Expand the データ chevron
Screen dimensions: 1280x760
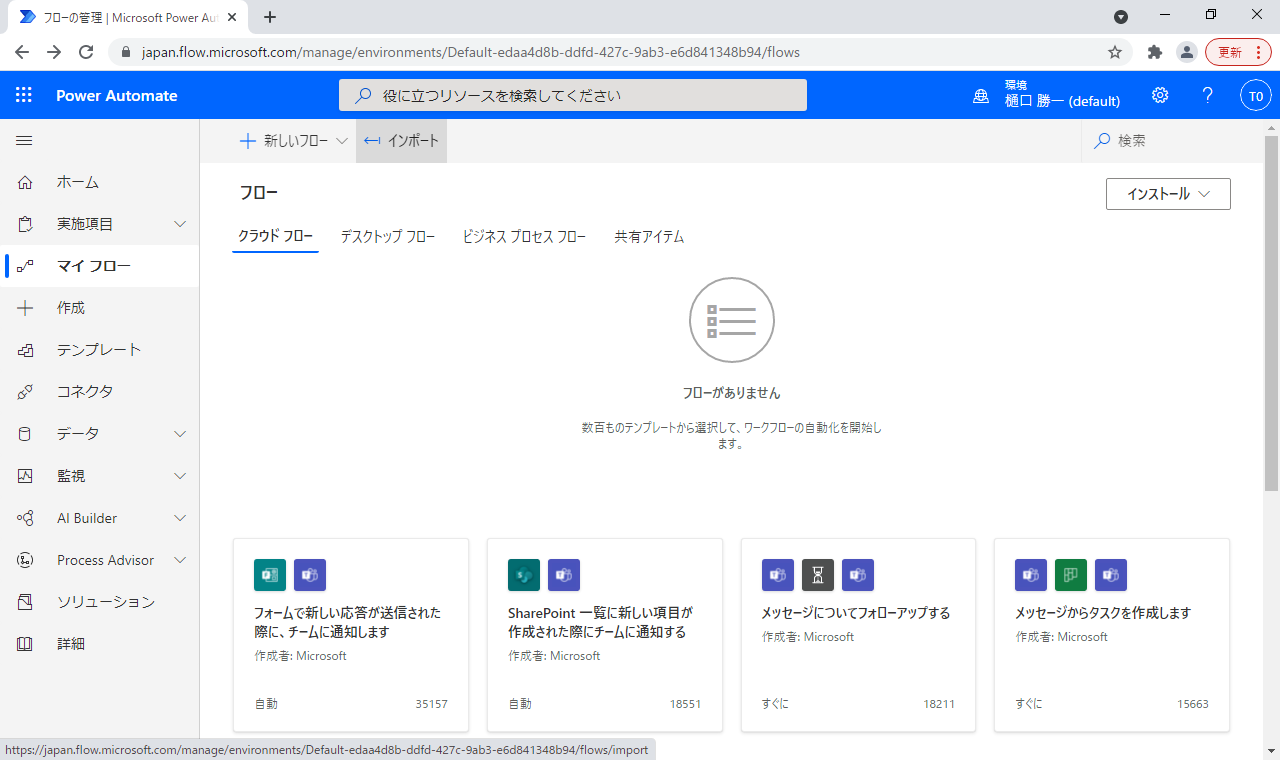click(x=180, y=434)
